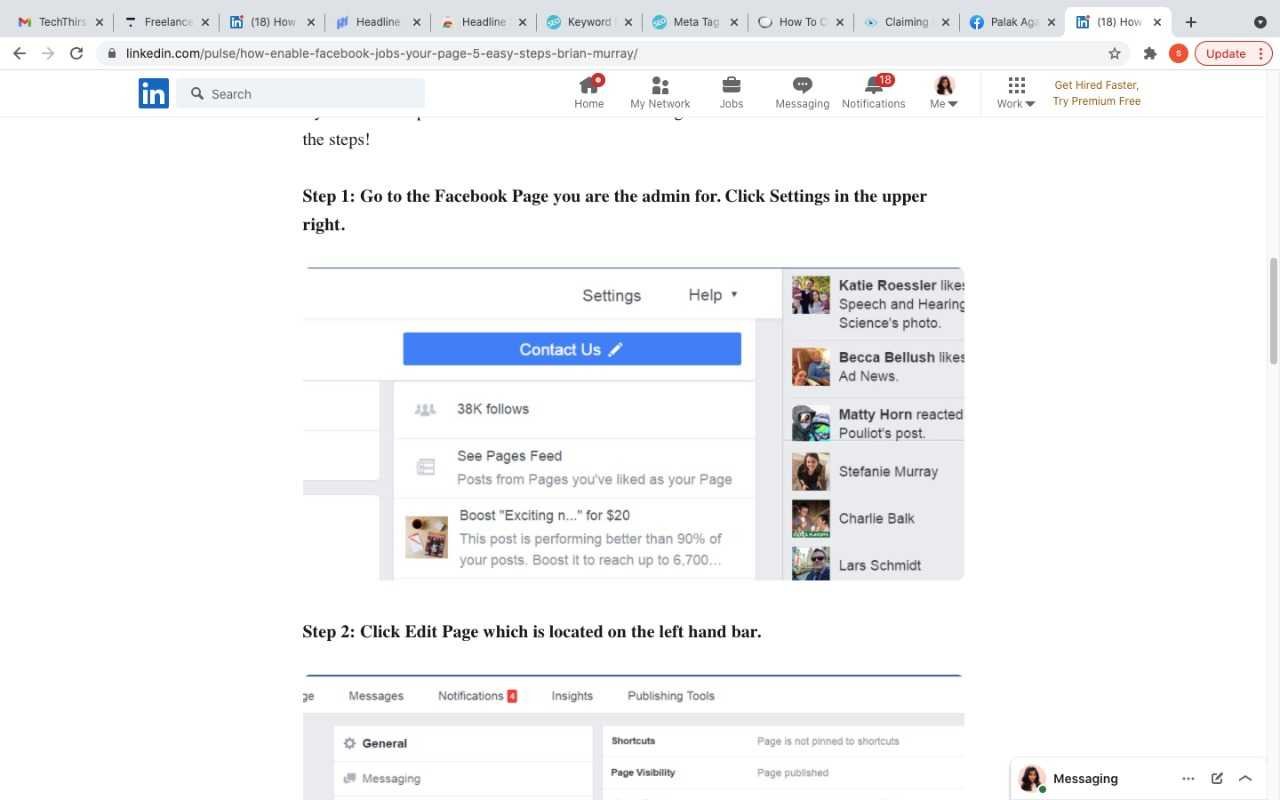The height and width of the screenshot is (800, 1280).
Task: Expand the Me profile dropdown
Action: [x=944, y=92]
